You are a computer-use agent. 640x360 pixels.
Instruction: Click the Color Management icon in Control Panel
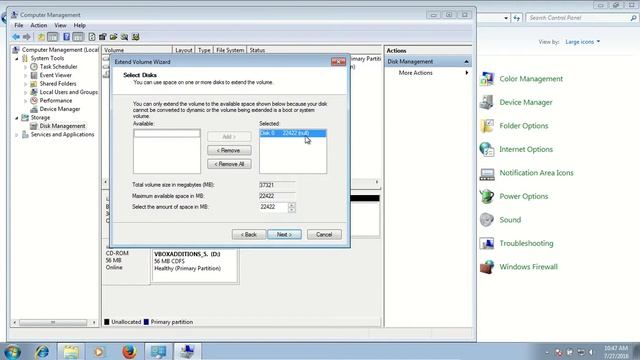[487, 79]
